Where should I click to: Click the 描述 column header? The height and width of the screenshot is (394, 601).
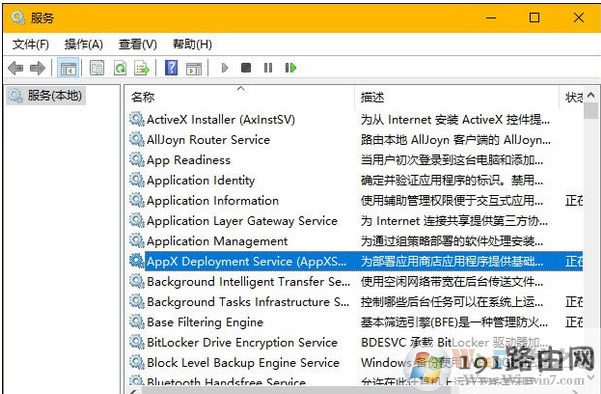click(457, 97)
